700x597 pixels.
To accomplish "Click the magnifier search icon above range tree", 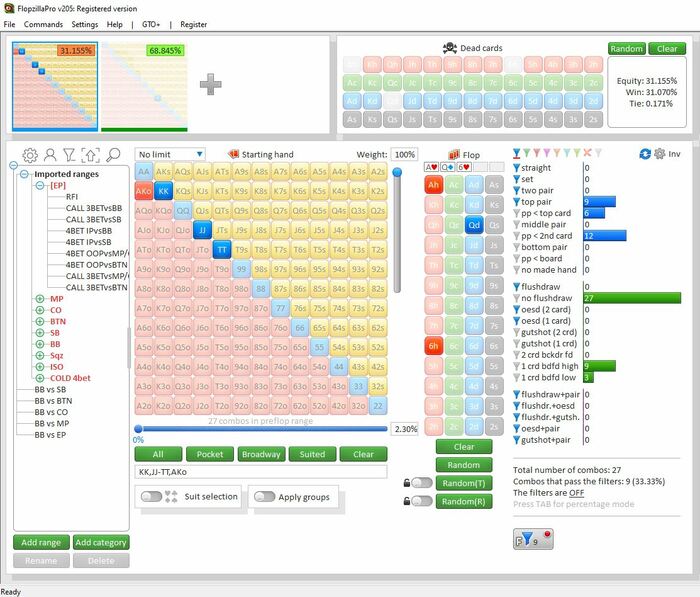I will coord(113,155).
